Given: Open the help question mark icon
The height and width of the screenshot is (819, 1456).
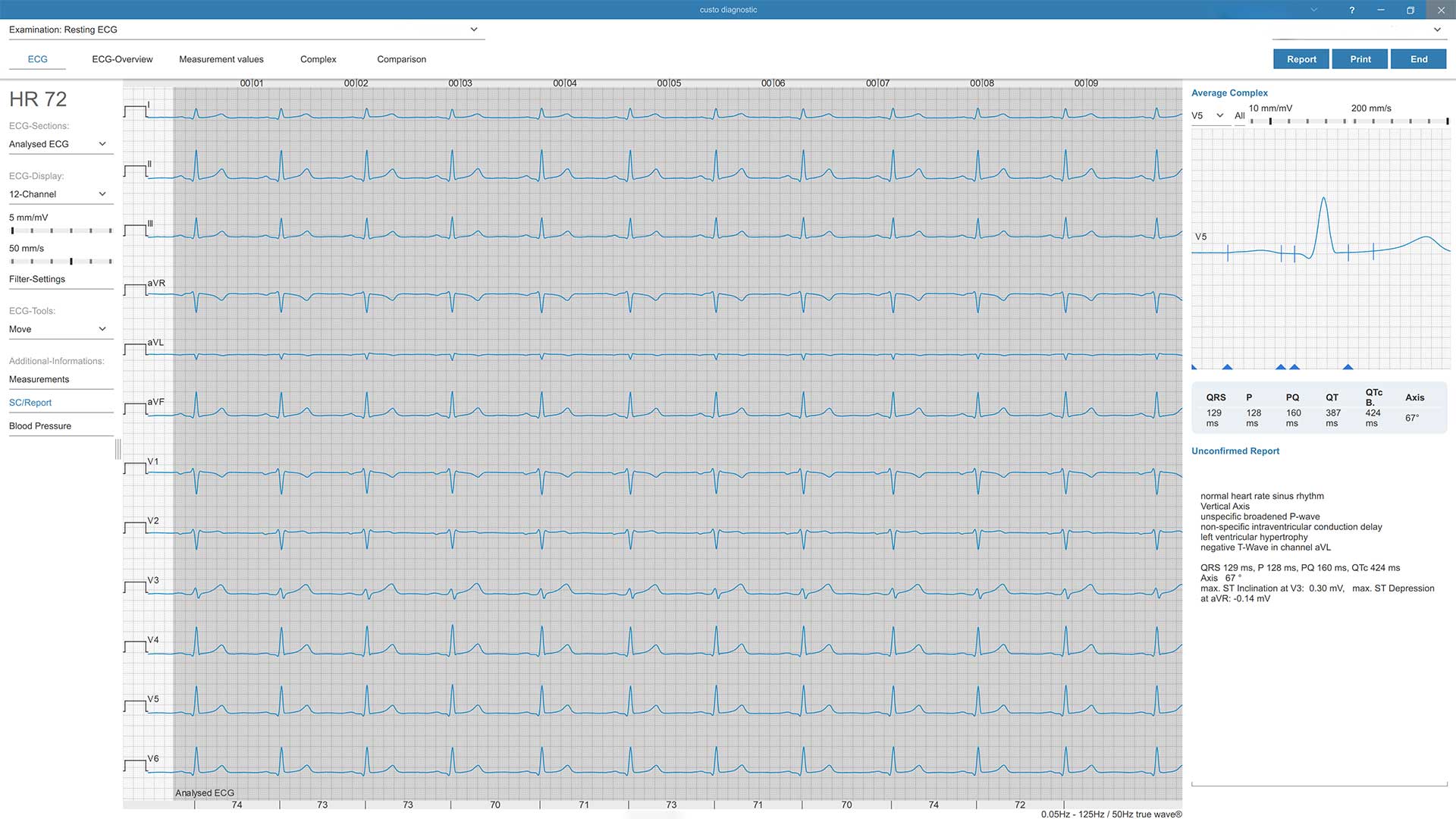Looking at the screenshot, I should (x=1351, y=10).
